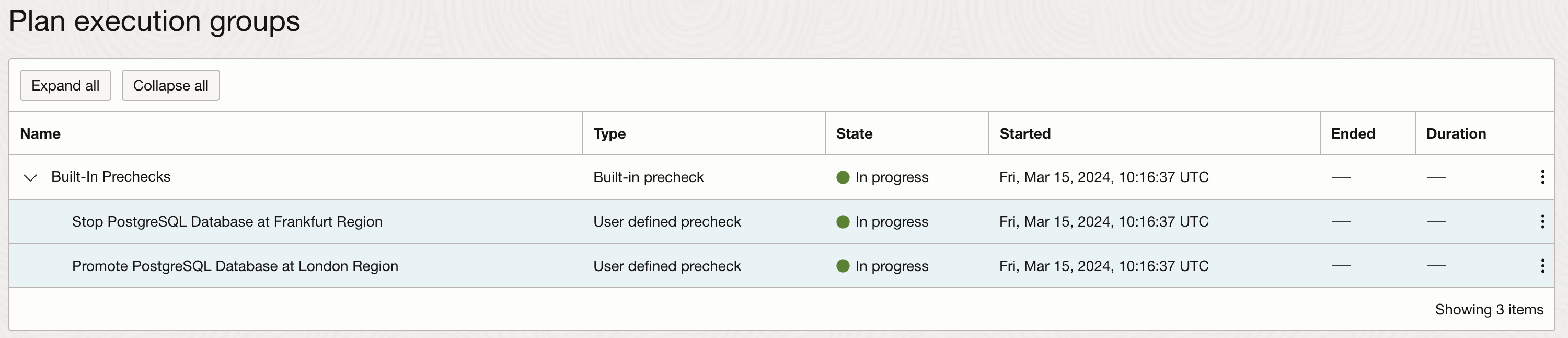Collapse the Built-In Prechecks group chevron
Viewport: 1568px width, 338px height.
(30, 178)
